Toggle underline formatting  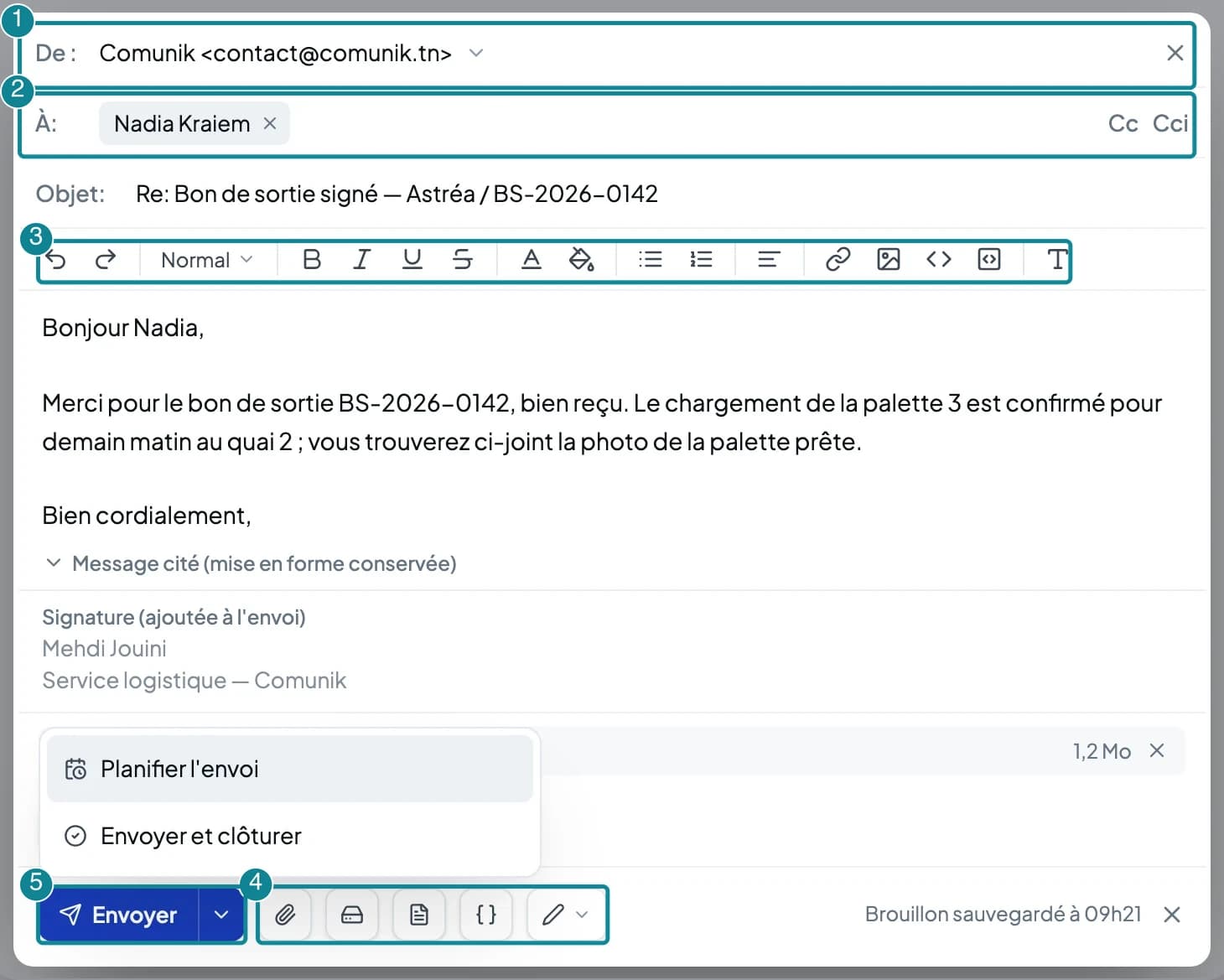pyautogui.click(x=412, y=260)
